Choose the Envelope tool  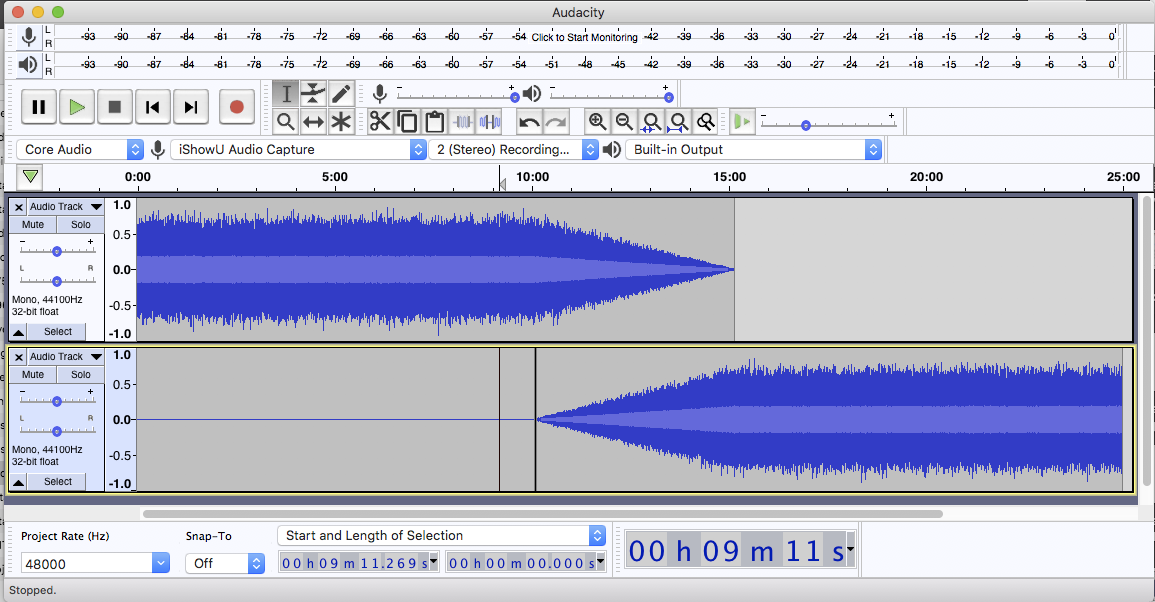point(313,94)
